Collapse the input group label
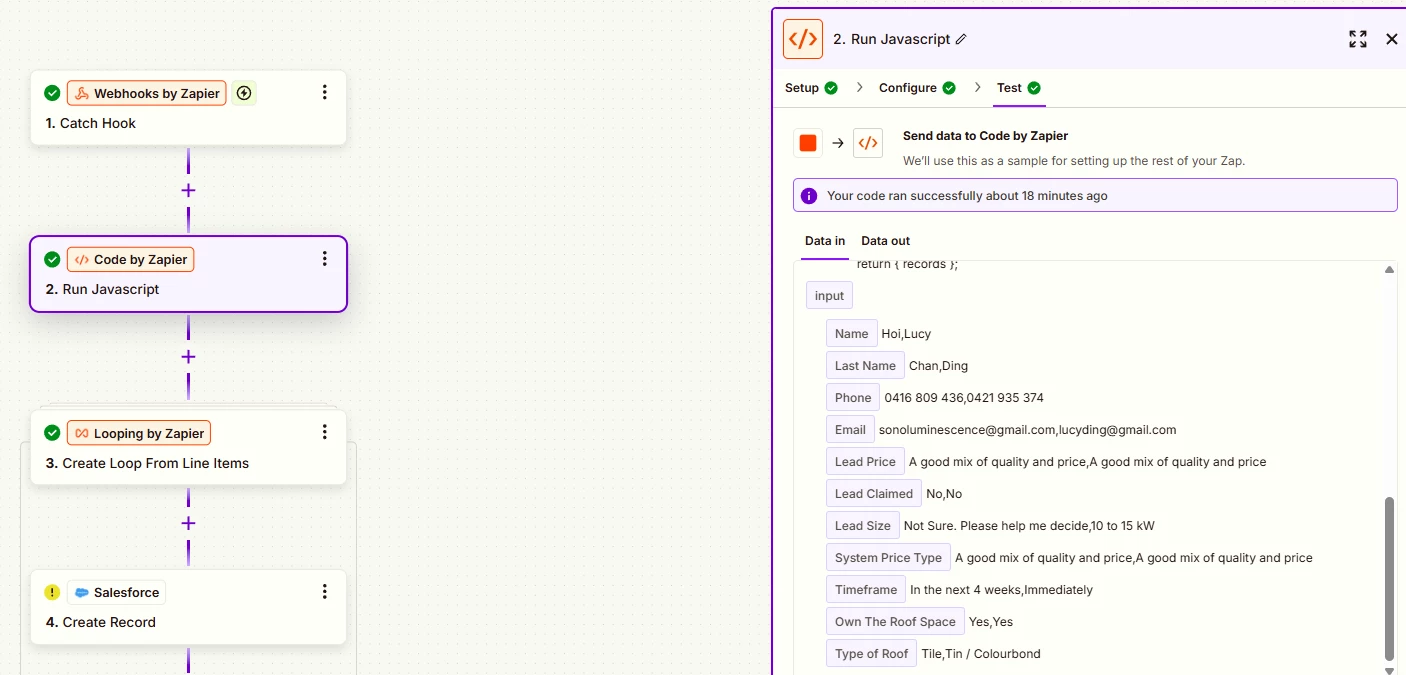This screenshot has height=675, width=1406. (x=829, y=295)
